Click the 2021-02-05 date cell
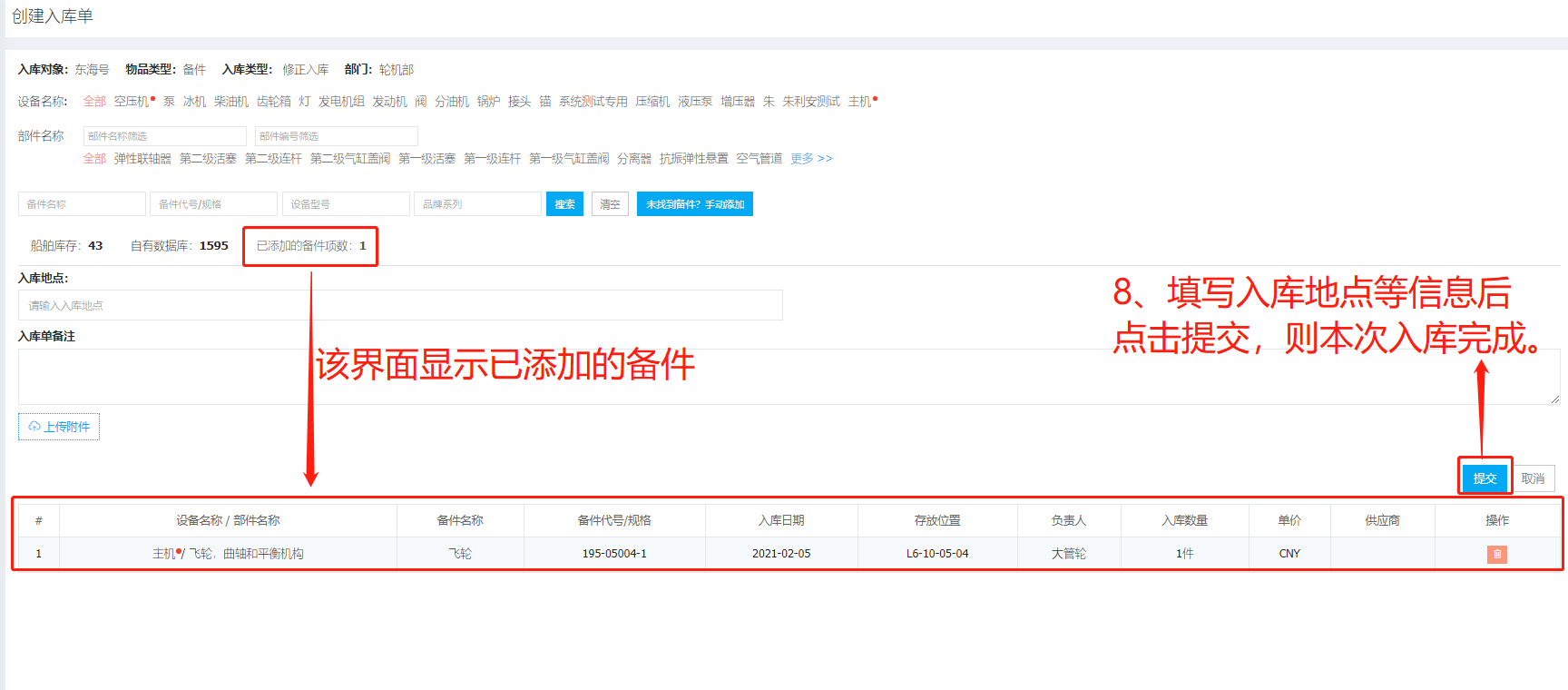Viewport: 1568px width, 690px height. point(781,554)
